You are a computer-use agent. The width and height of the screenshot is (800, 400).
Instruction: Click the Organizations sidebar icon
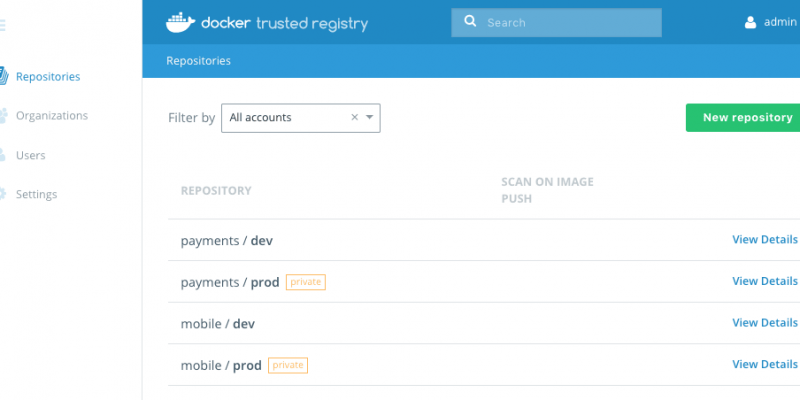pos(4,116)
